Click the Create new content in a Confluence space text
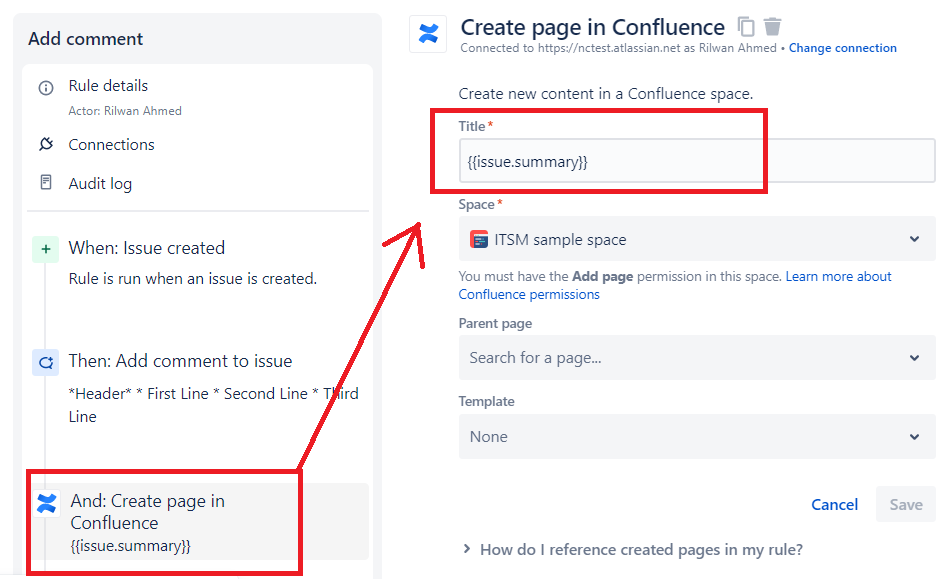 606,94
